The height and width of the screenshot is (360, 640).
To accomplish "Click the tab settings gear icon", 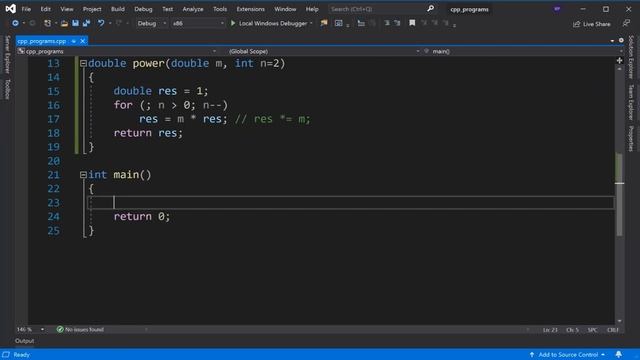I will [621, 40].
